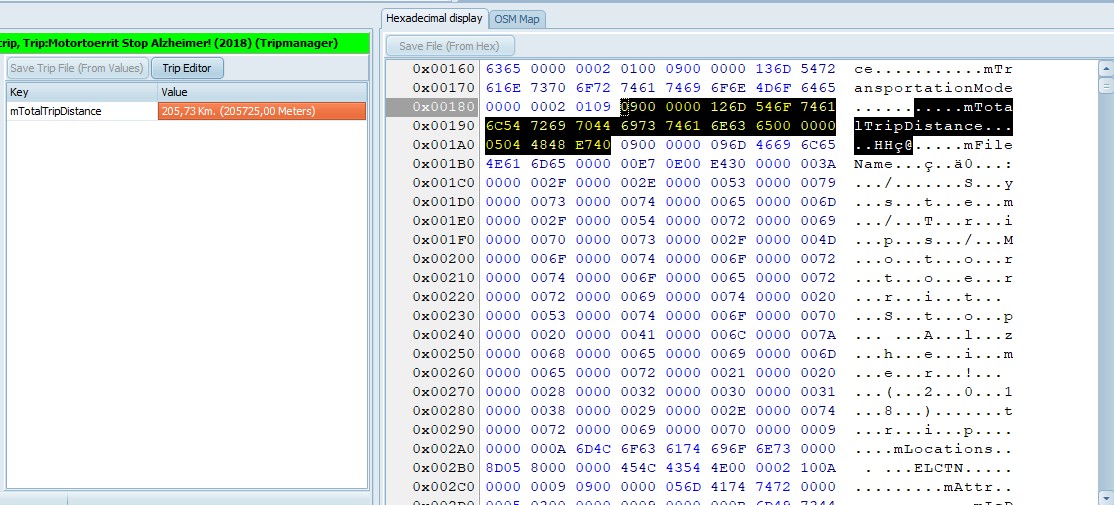Viewport: 1114px width, 505px height.
Task: Click the Value column header
Action: pos(260,92)
